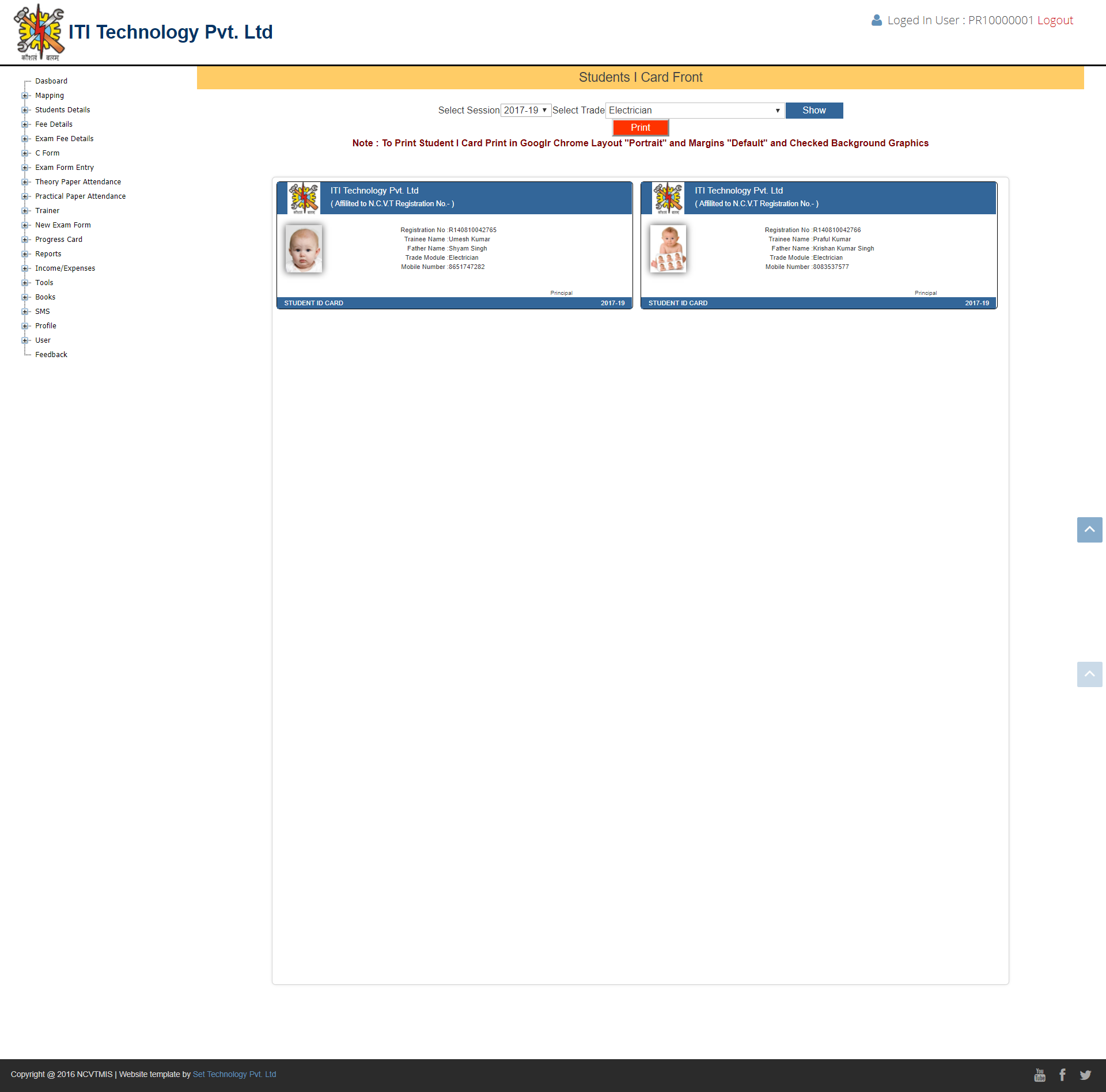
Task: Open the Feedback menu item
Action: click(51, 355)
